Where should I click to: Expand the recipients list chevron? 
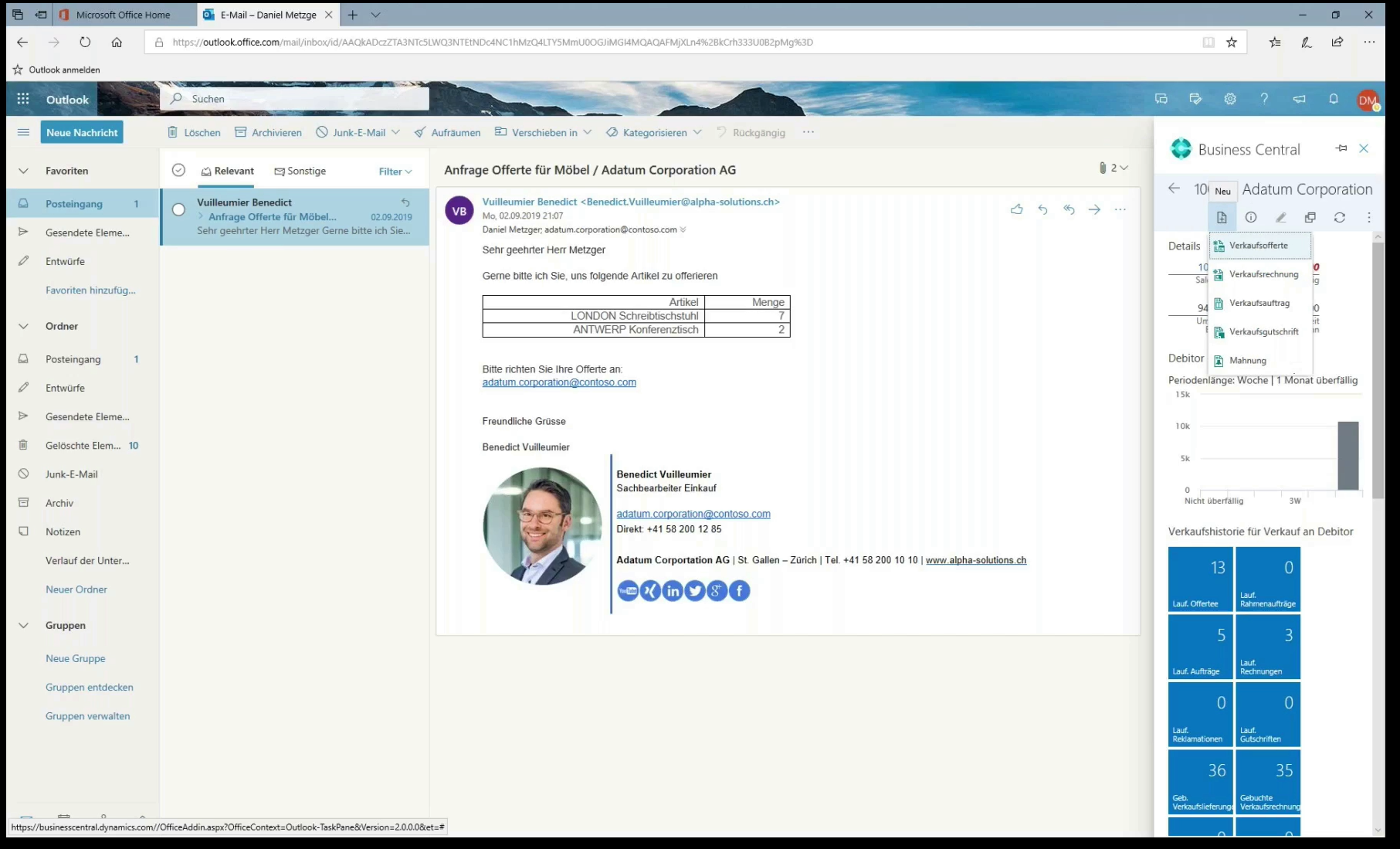(683, 229)
